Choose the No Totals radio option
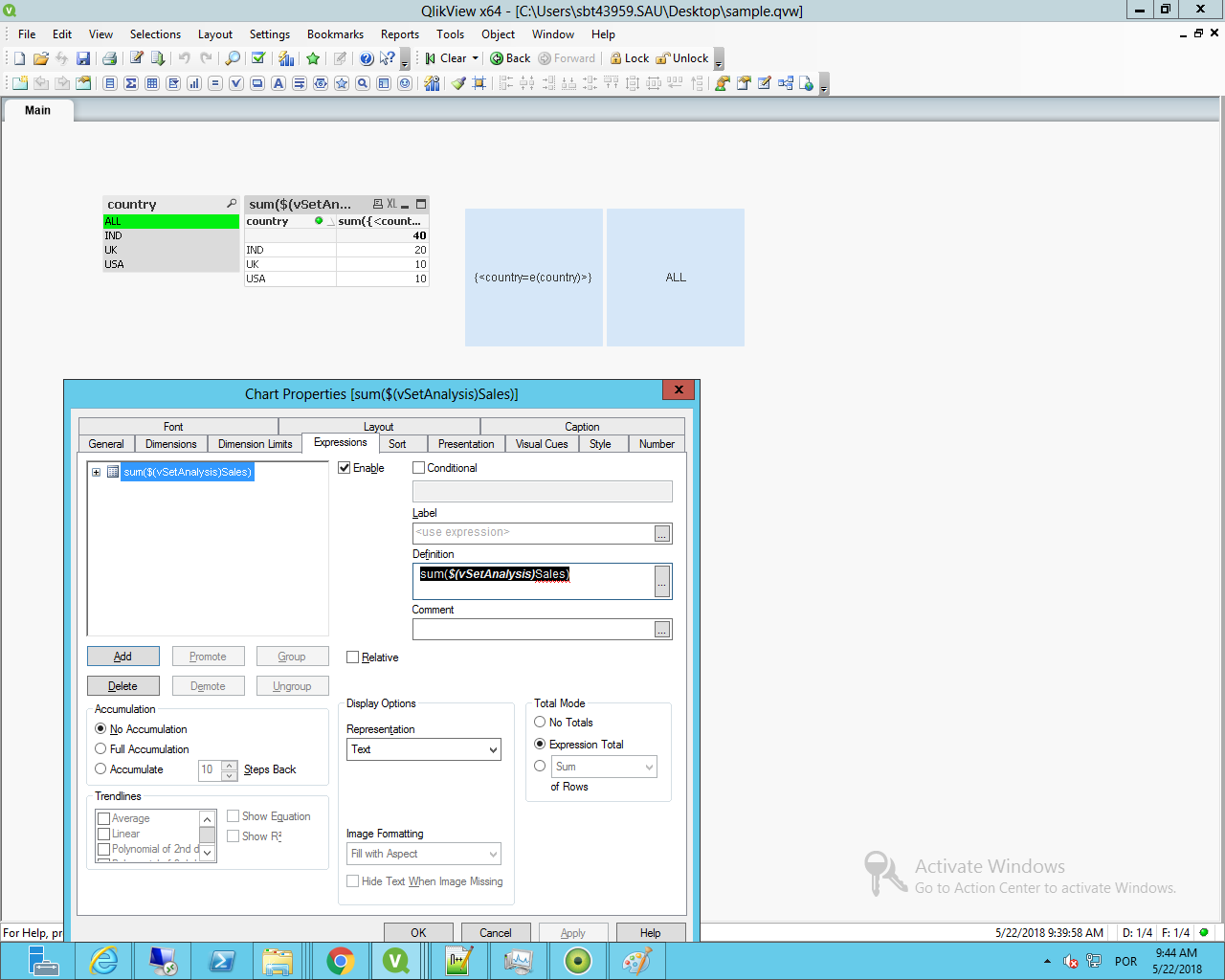The image size is (1225, 980). [x=540, y=723]
